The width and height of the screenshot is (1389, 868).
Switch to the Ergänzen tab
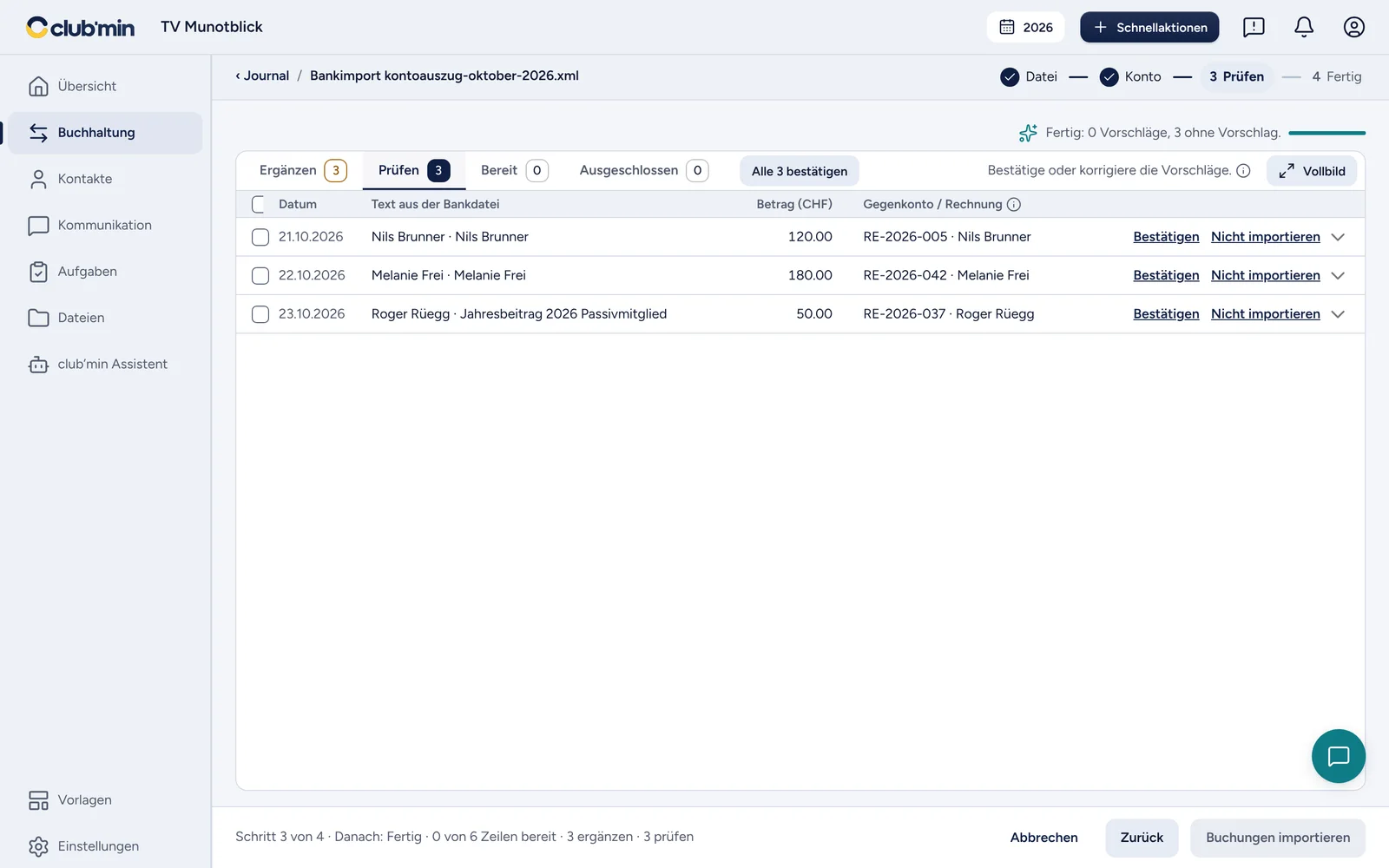click(x=302, y=171)
